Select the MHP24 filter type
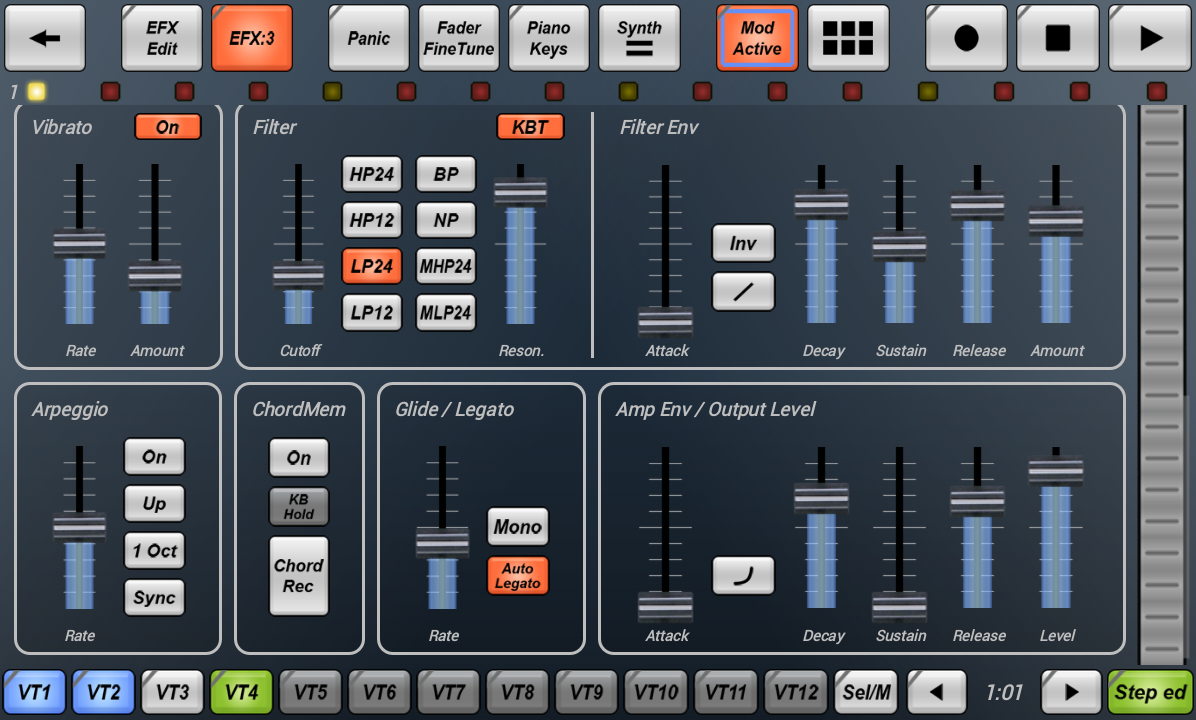The width and height of the screenshot is (1196, 720). (445, 266)
